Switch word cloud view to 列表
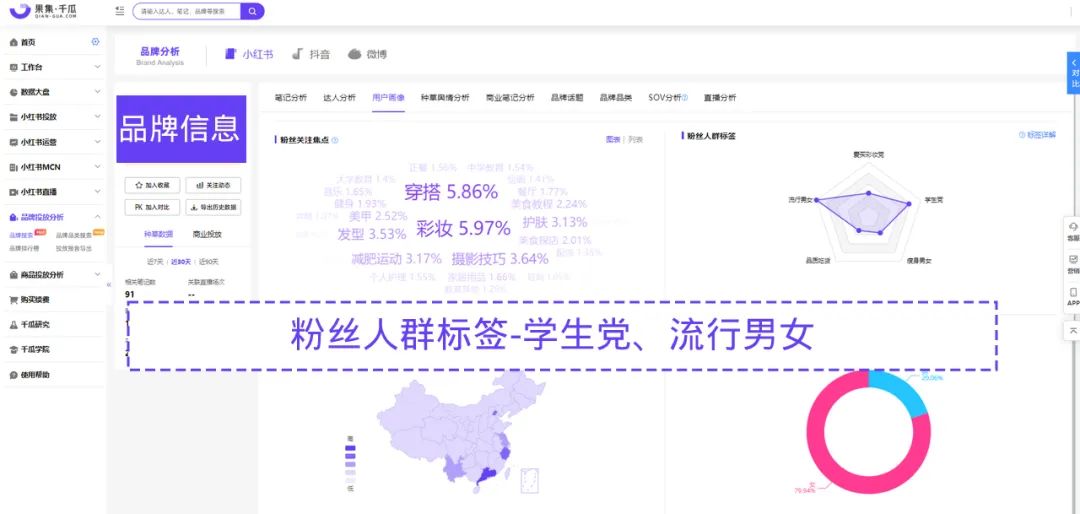This screenshot has height=514, width=1080. pyautogui.click(x=635, y=140)
